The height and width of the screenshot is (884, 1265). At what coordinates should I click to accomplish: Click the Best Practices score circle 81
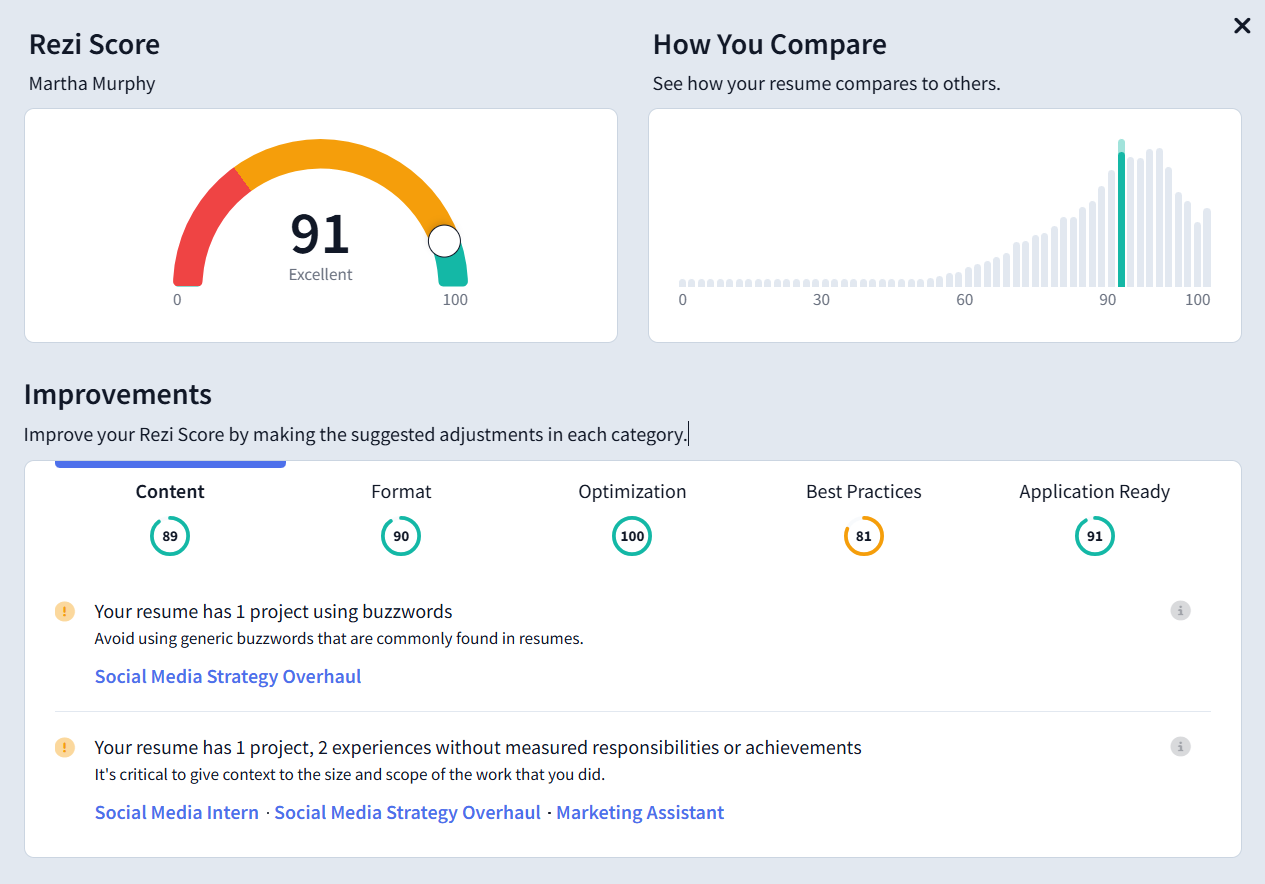tap(864, 536)
